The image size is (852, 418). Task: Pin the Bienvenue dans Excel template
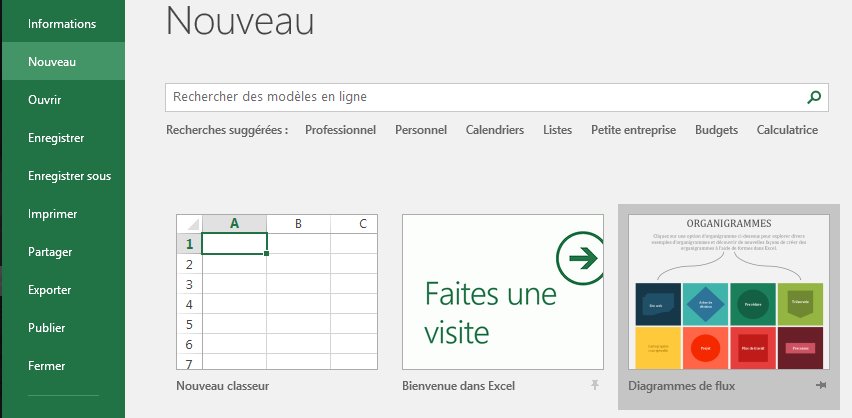point(595,385)
